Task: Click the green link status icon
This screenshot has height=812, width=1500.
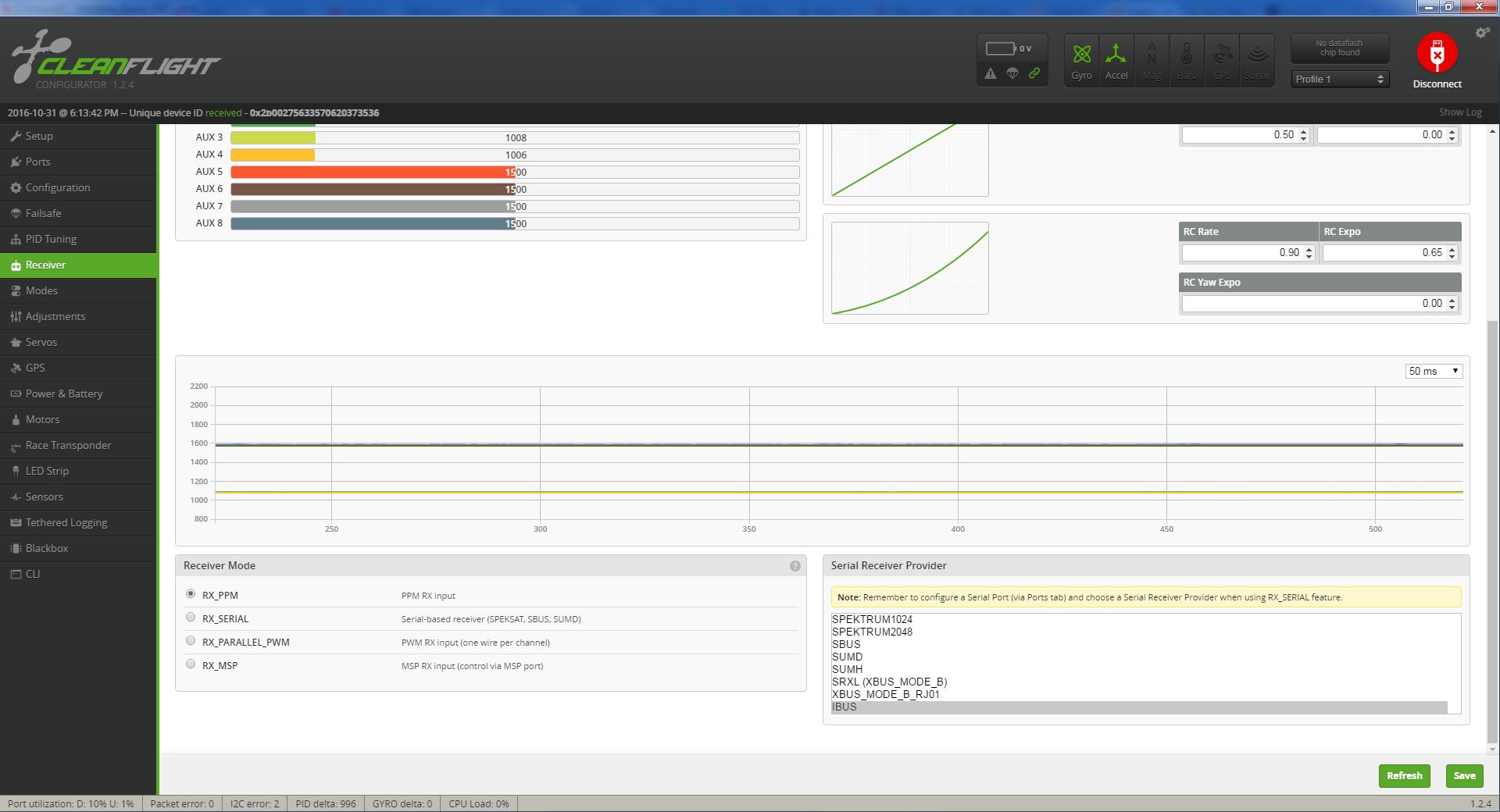Action: coord(1034,73)
